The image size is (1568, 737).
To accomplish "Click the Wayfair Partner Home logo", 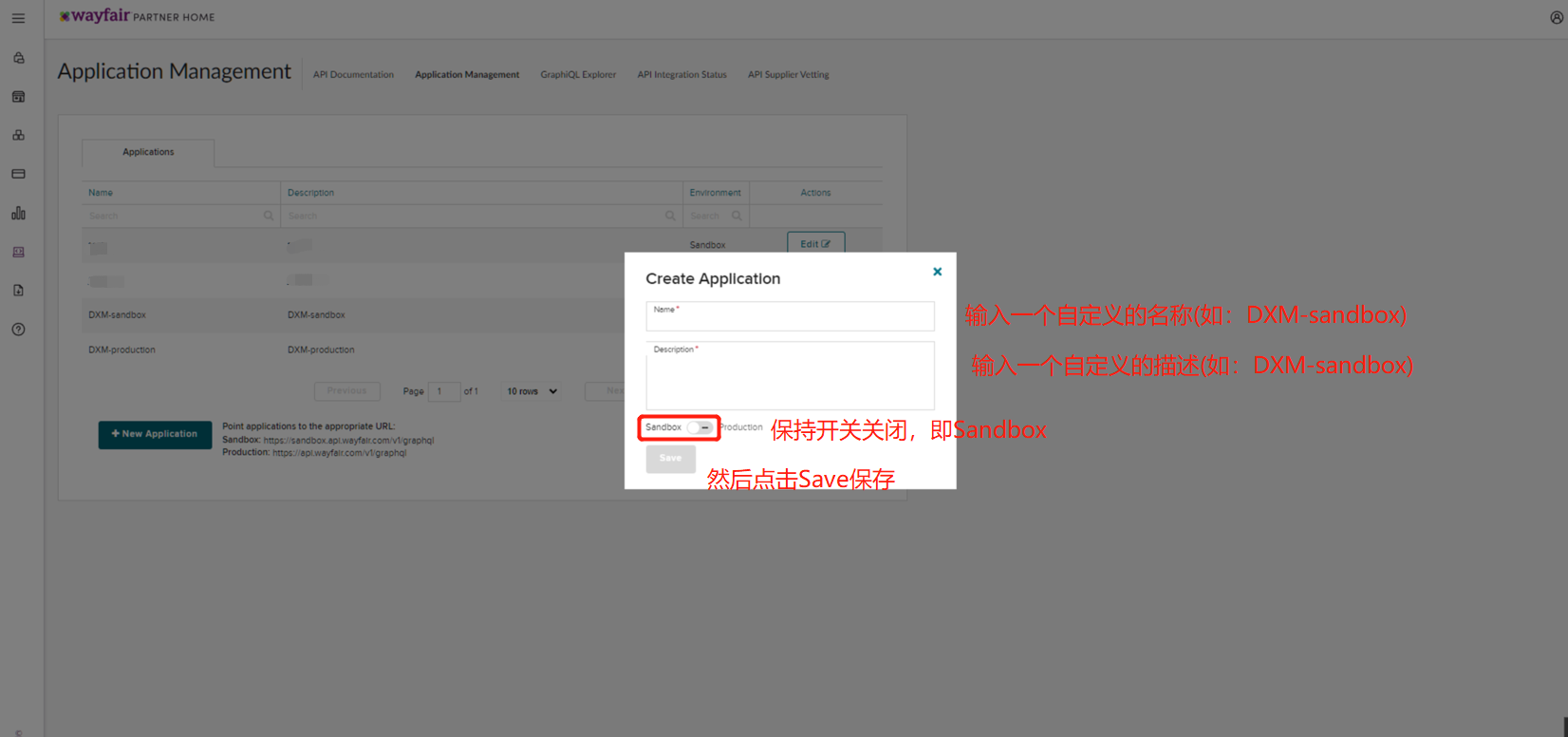I will (137, 16).
